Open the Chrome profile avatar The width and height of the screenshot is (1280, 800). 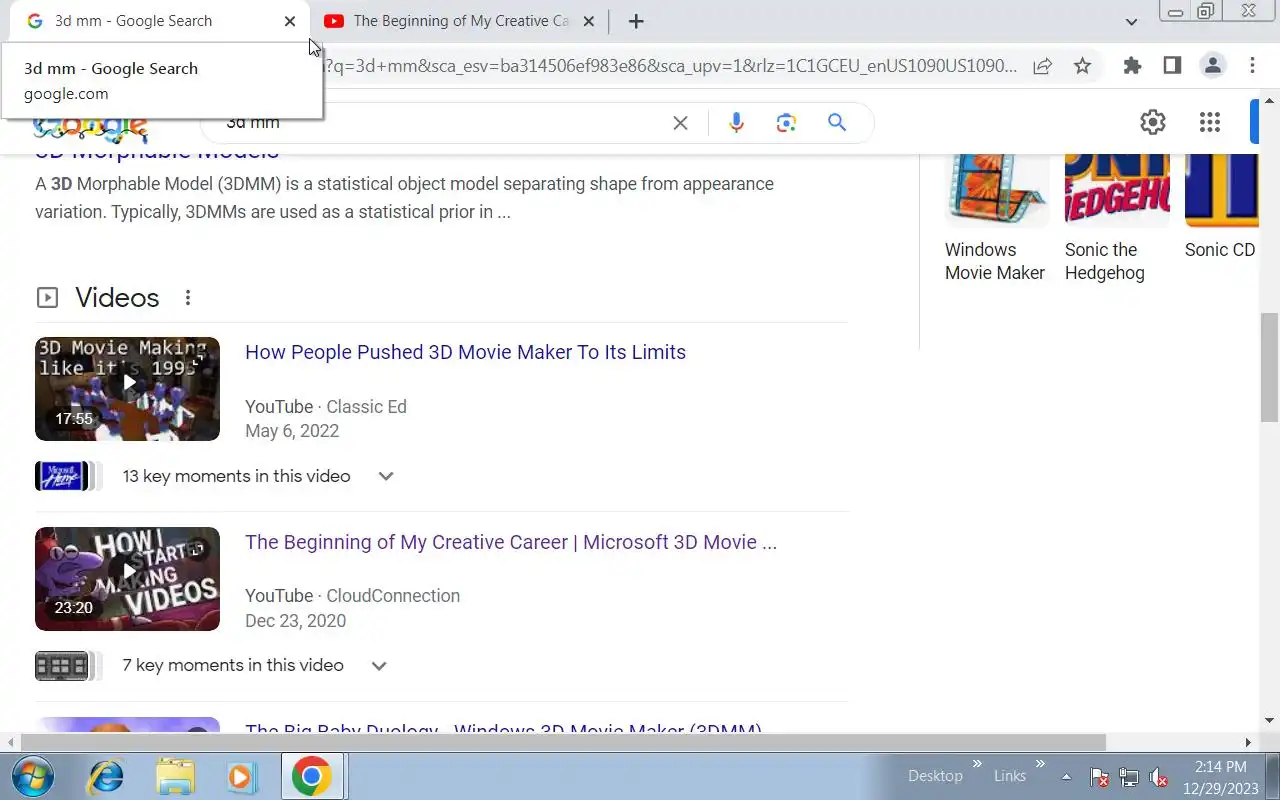1212,66
